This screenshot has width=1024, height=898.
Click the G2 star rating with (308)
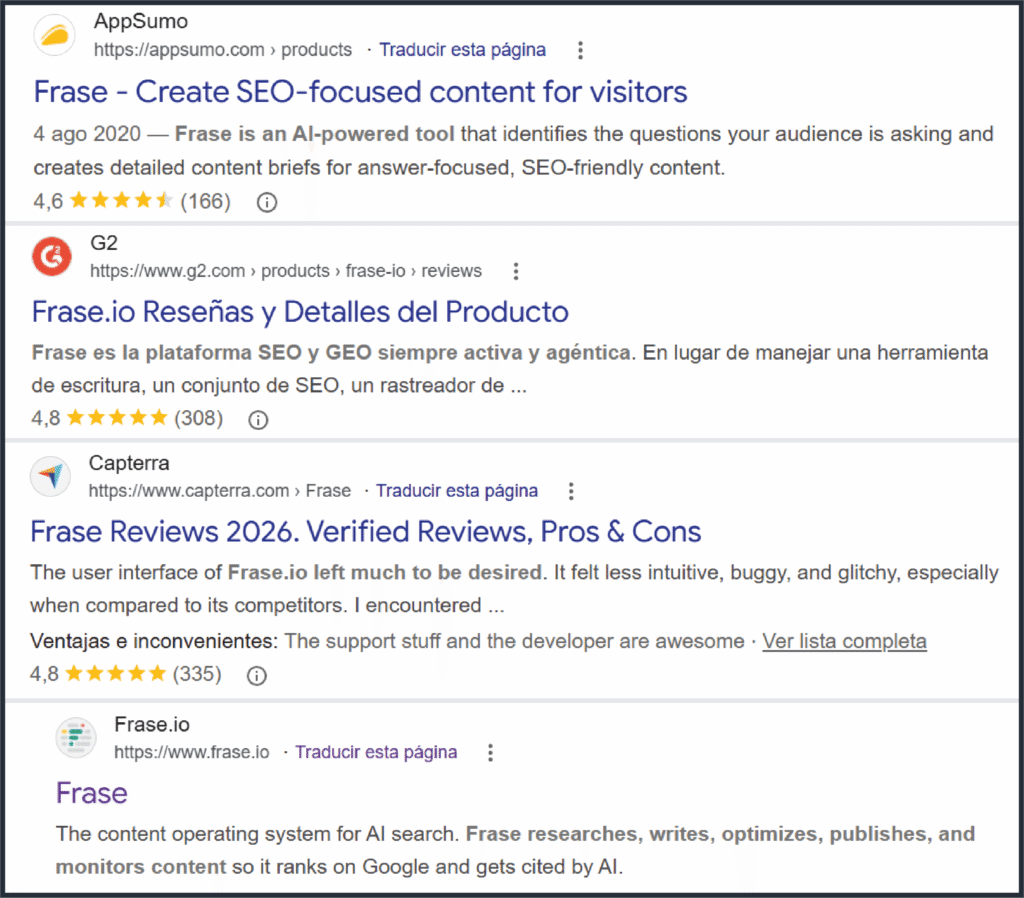[127, 417]
